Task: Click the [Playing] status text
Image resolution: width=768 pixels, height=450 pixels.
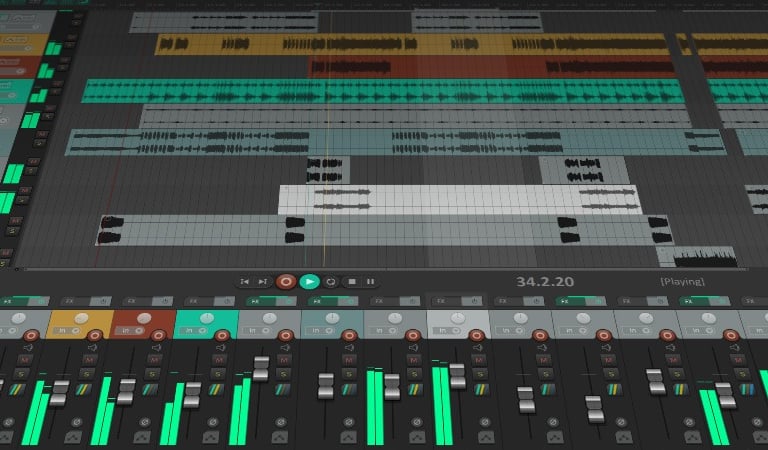Action: click(x=682, y=282)
